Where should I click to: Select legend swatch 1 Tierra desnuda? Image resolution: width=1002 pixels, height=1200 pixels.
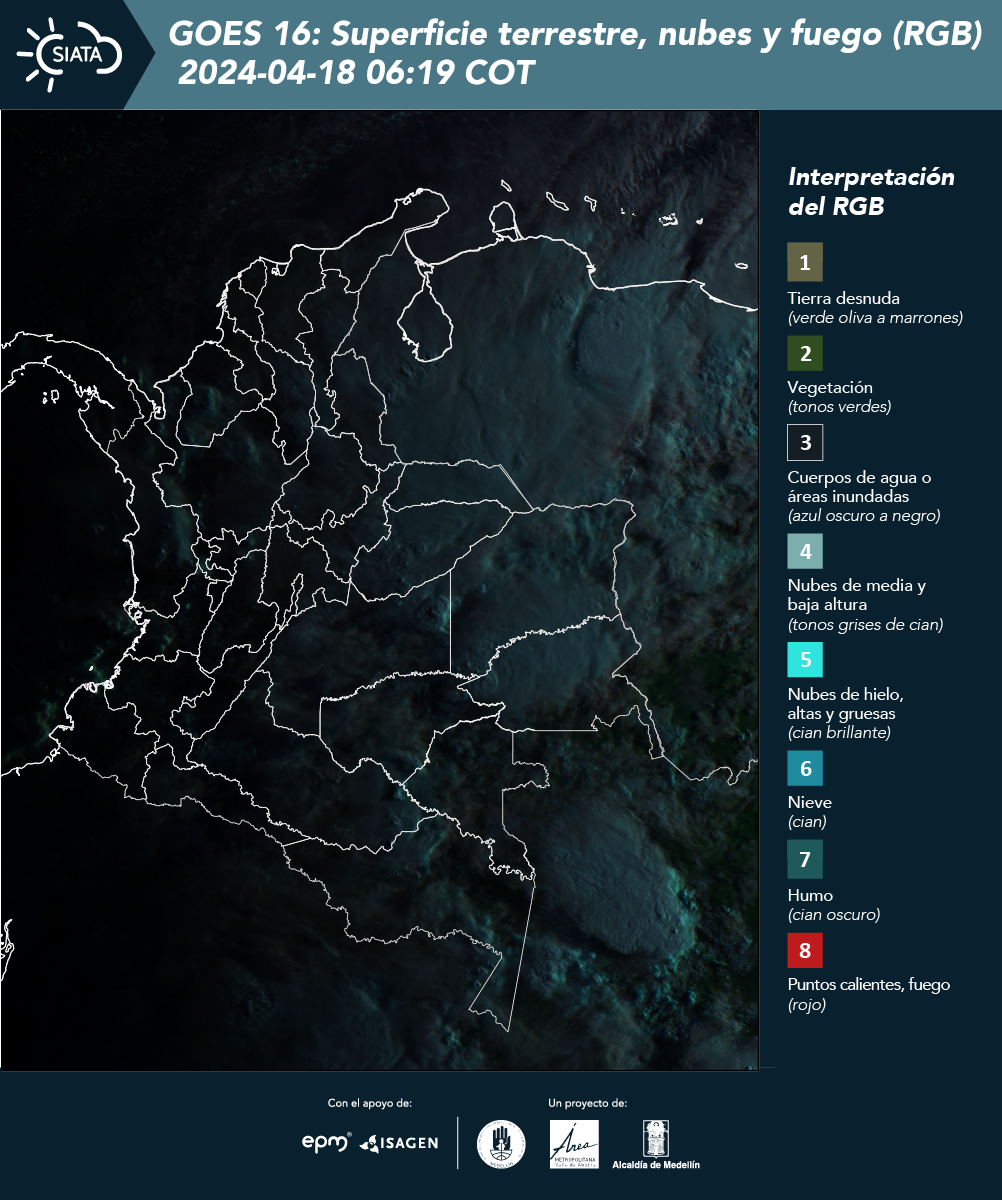pyautogui.click(x=805, y=263)
